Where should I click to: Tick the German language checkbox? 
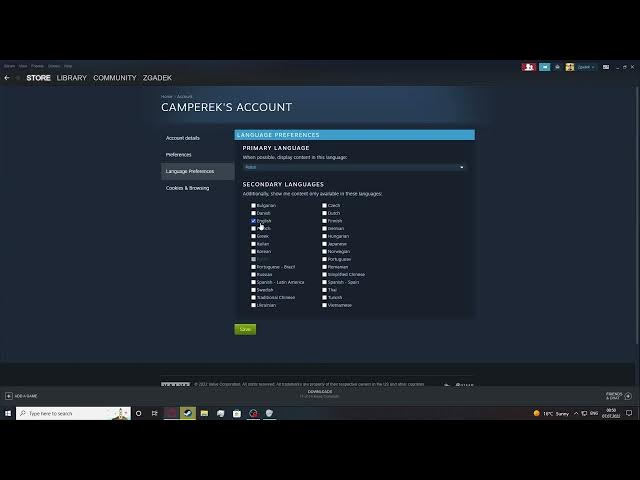tap(324, 229)
